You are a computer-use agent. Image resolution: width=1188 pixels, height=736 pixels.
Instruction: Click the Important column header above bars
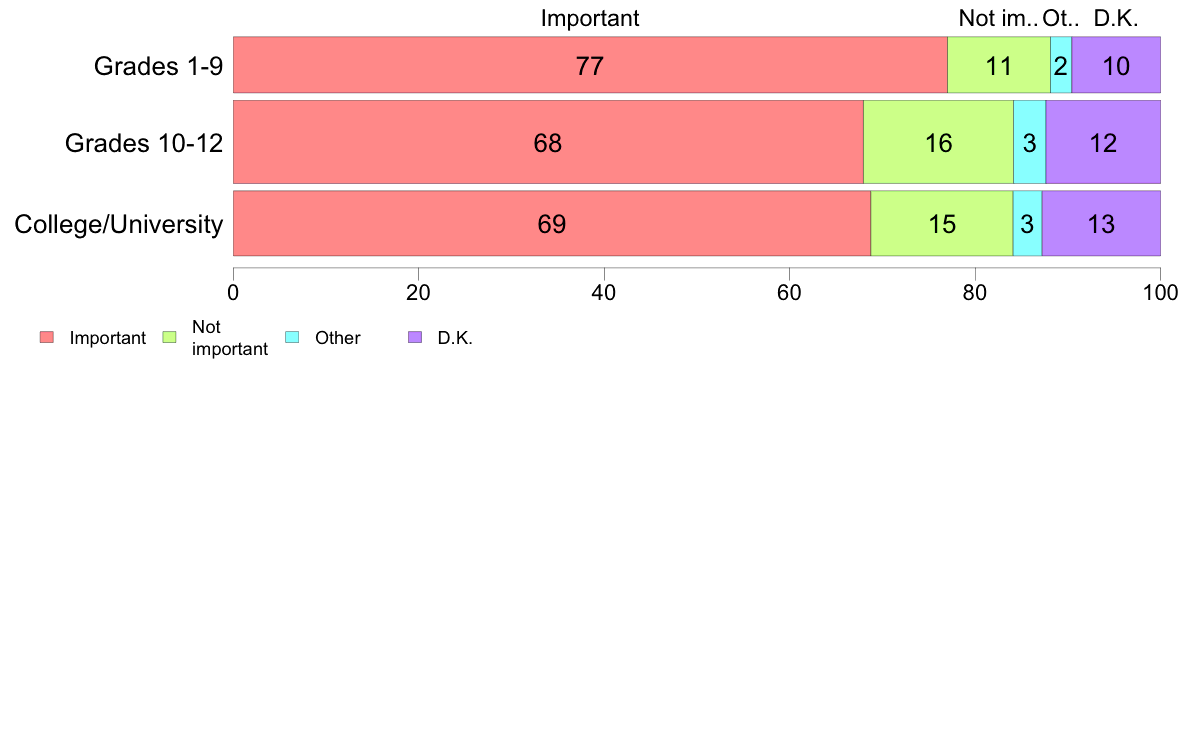590,18
